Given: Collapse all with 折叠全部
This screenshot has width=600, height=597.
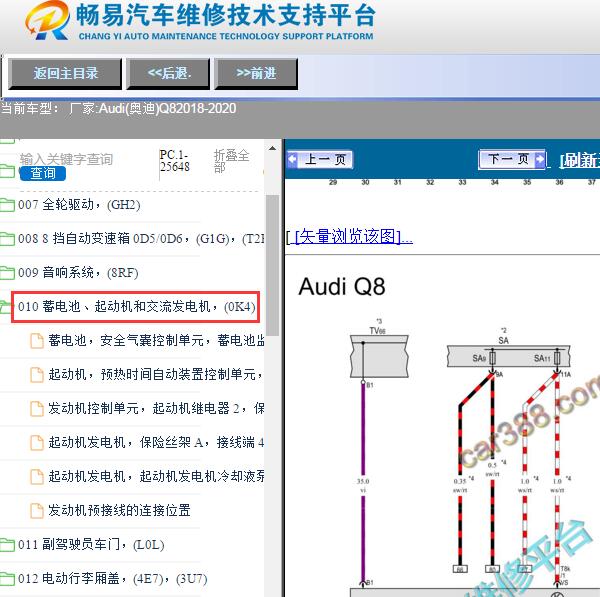Looking at the screenshot, I should point(231,161).
